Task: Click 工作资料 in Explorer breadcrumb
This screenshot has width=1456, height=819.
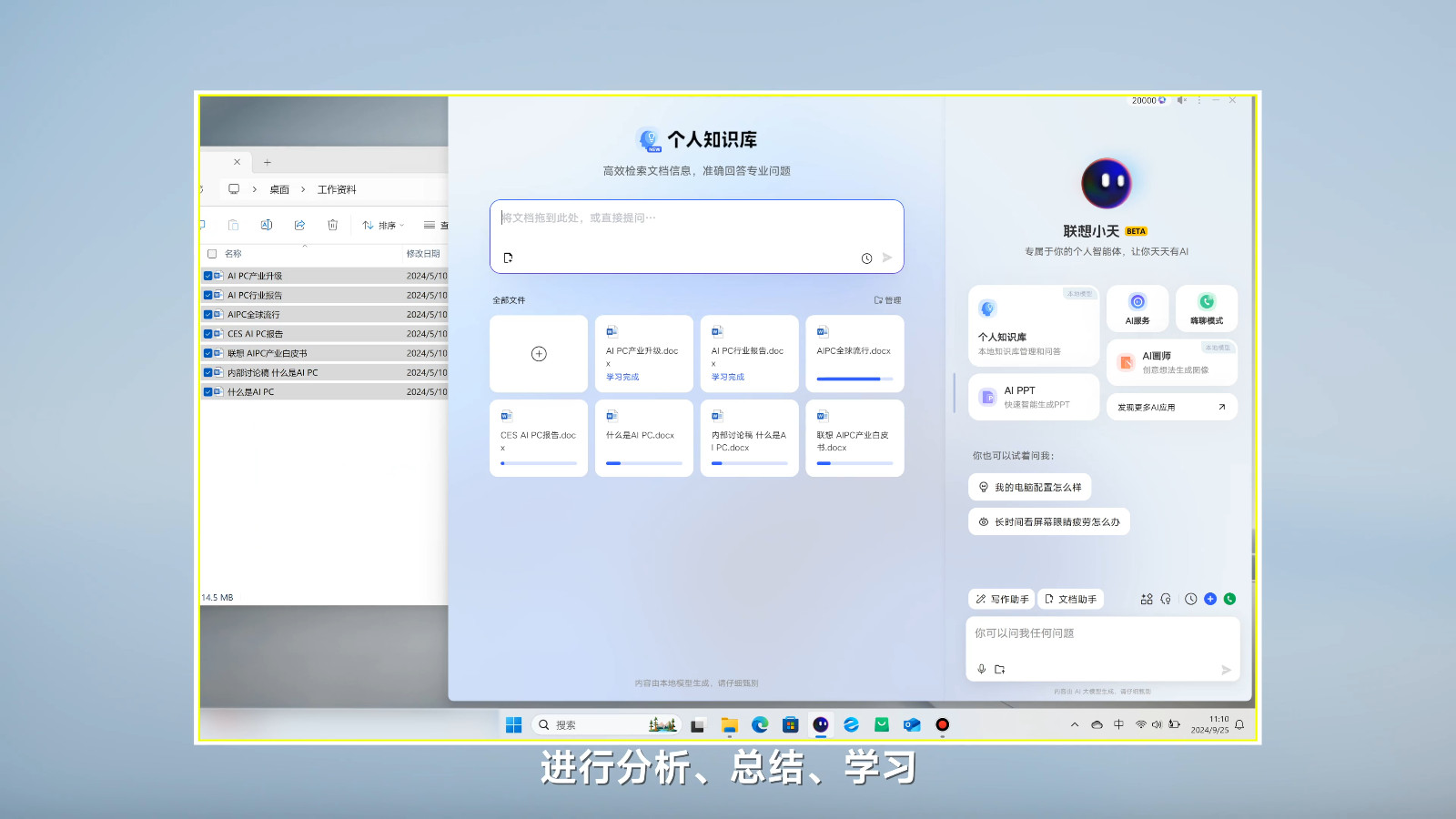Action: tap(337, 189)
